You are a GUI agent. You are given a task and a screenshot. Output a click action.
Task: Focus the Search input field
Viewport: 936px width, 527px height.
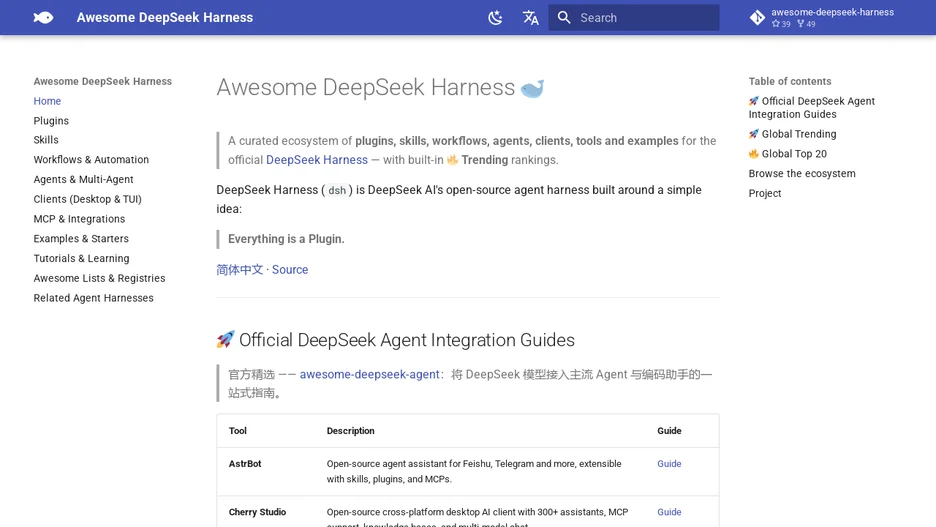pyautogui.click(x=634, y=17)
